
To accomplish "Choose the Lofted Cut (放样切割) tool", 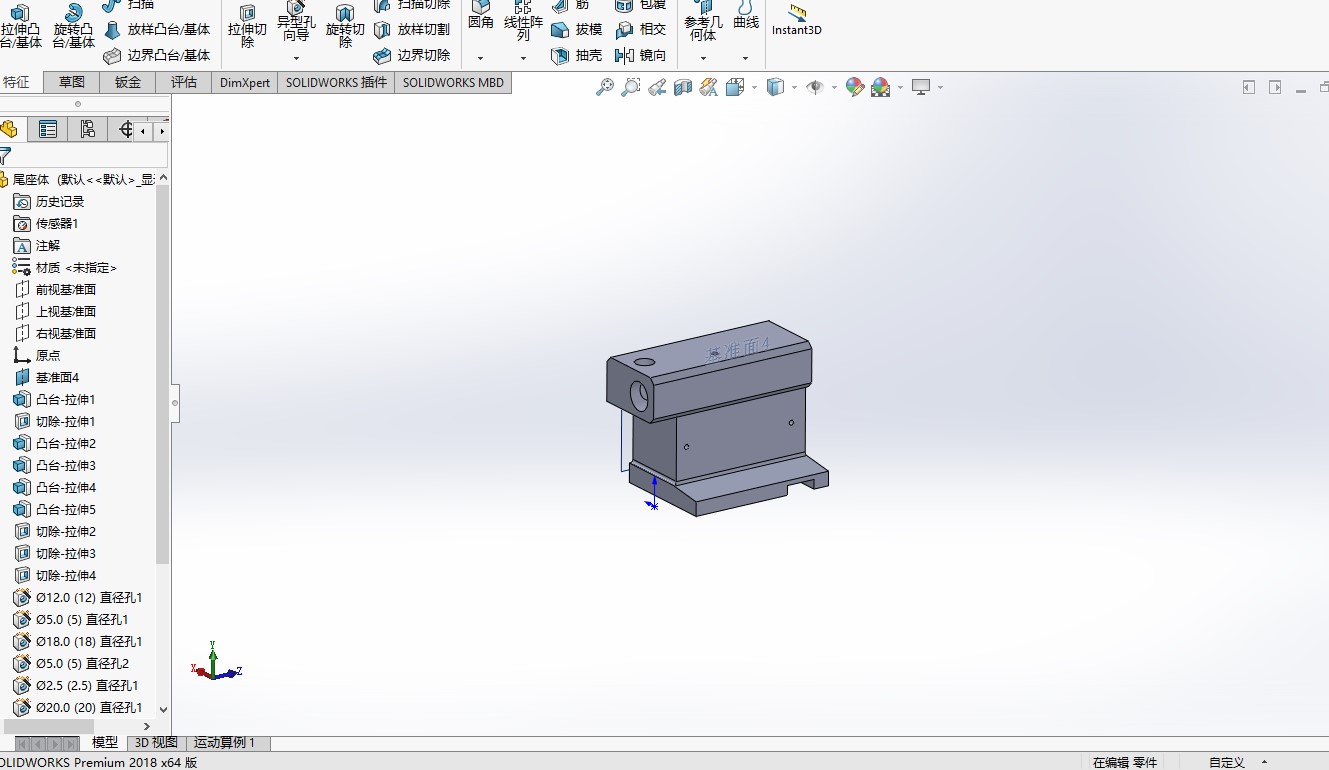I will click(411, 30).
